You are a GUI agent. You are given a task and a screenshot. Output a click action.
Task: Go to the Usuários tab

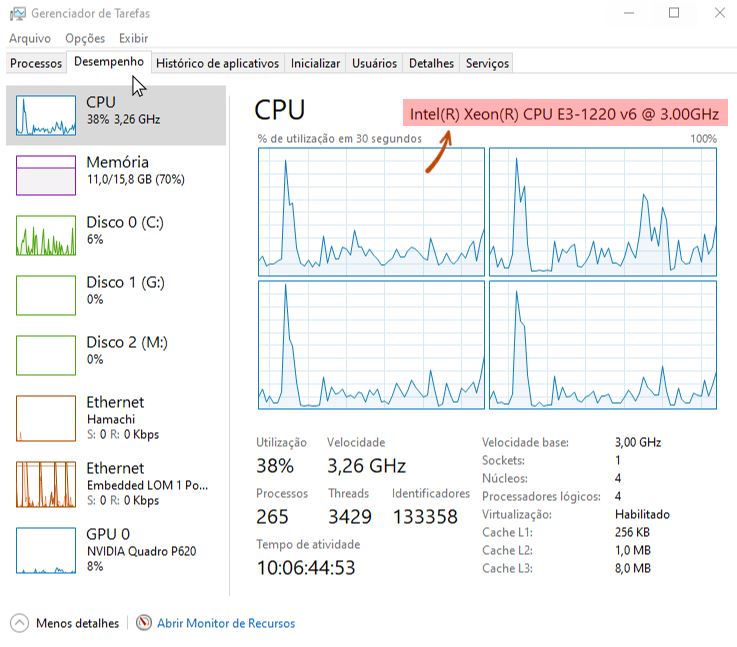tap(375, 63)
